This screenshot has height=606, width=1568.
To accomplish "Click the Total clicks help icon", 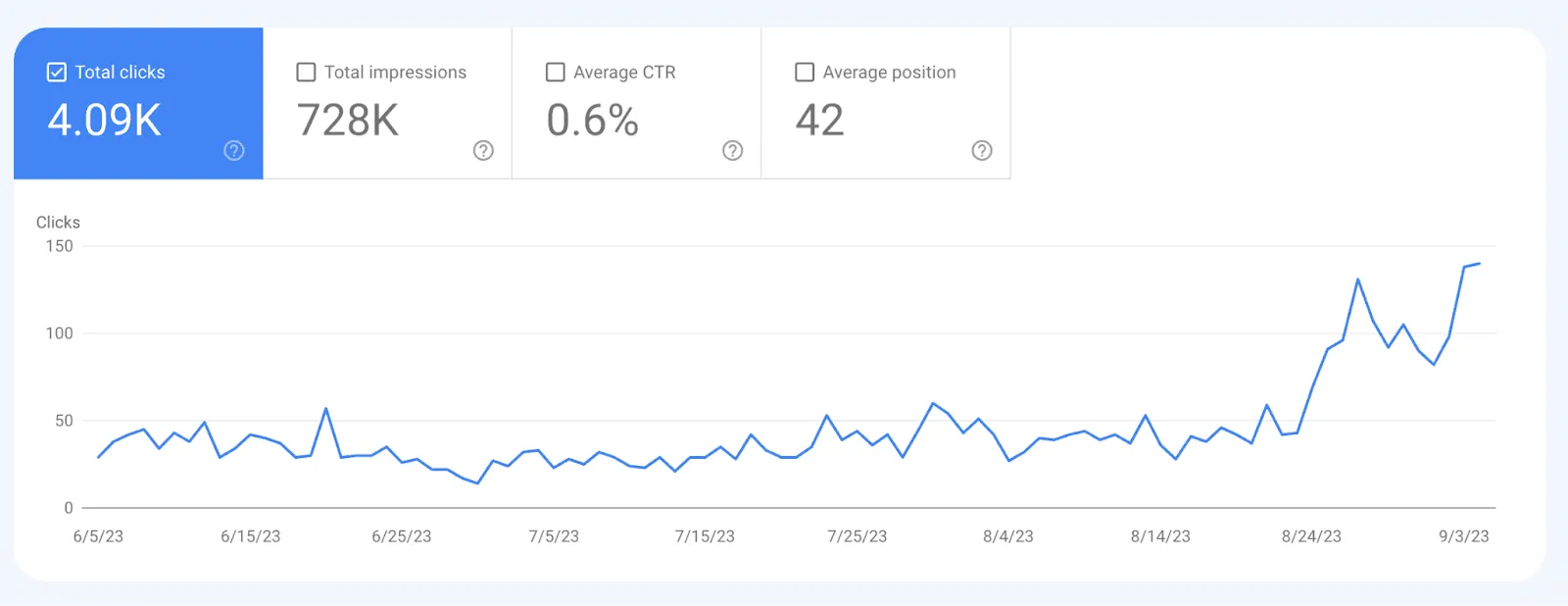I will tap(233, 151).
